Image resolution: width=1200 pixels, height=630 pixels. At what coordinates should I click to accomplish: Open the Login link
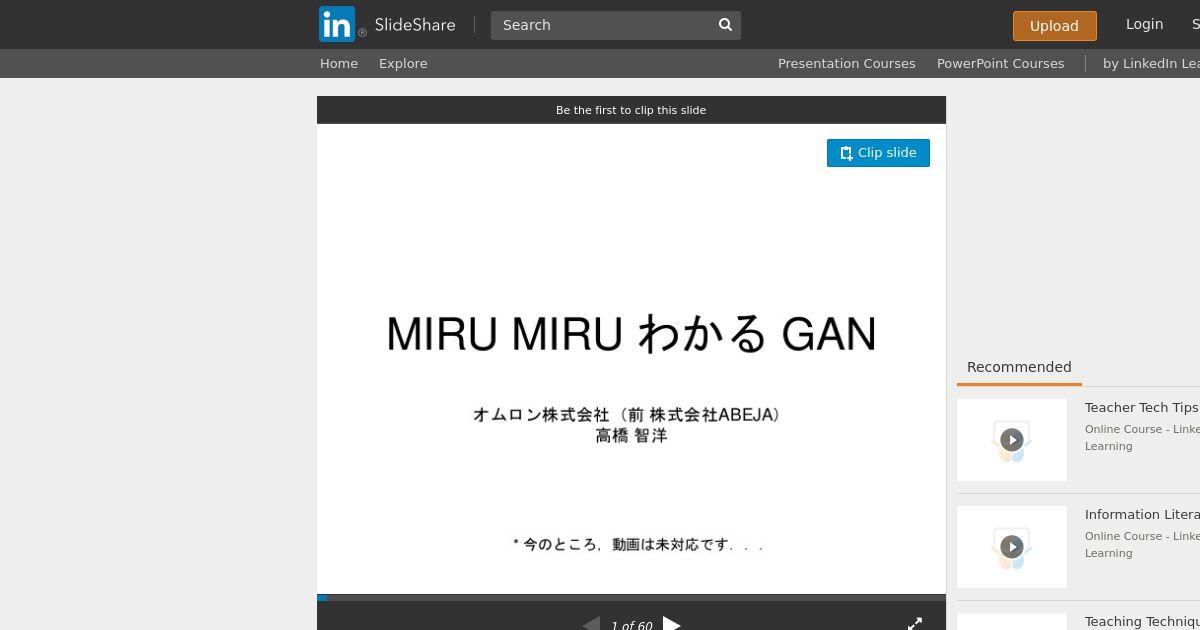pos(1144,24)
